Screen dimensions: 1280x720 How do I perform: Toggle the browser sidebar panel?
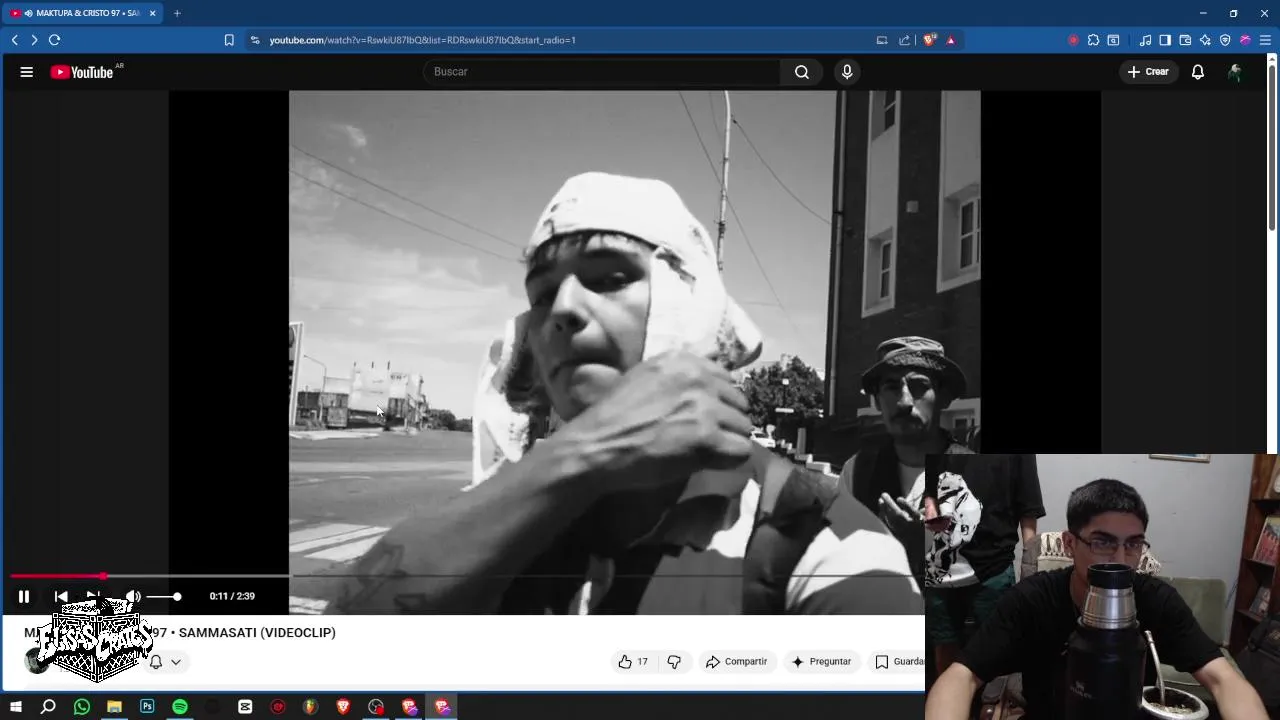pos(1165,40)
